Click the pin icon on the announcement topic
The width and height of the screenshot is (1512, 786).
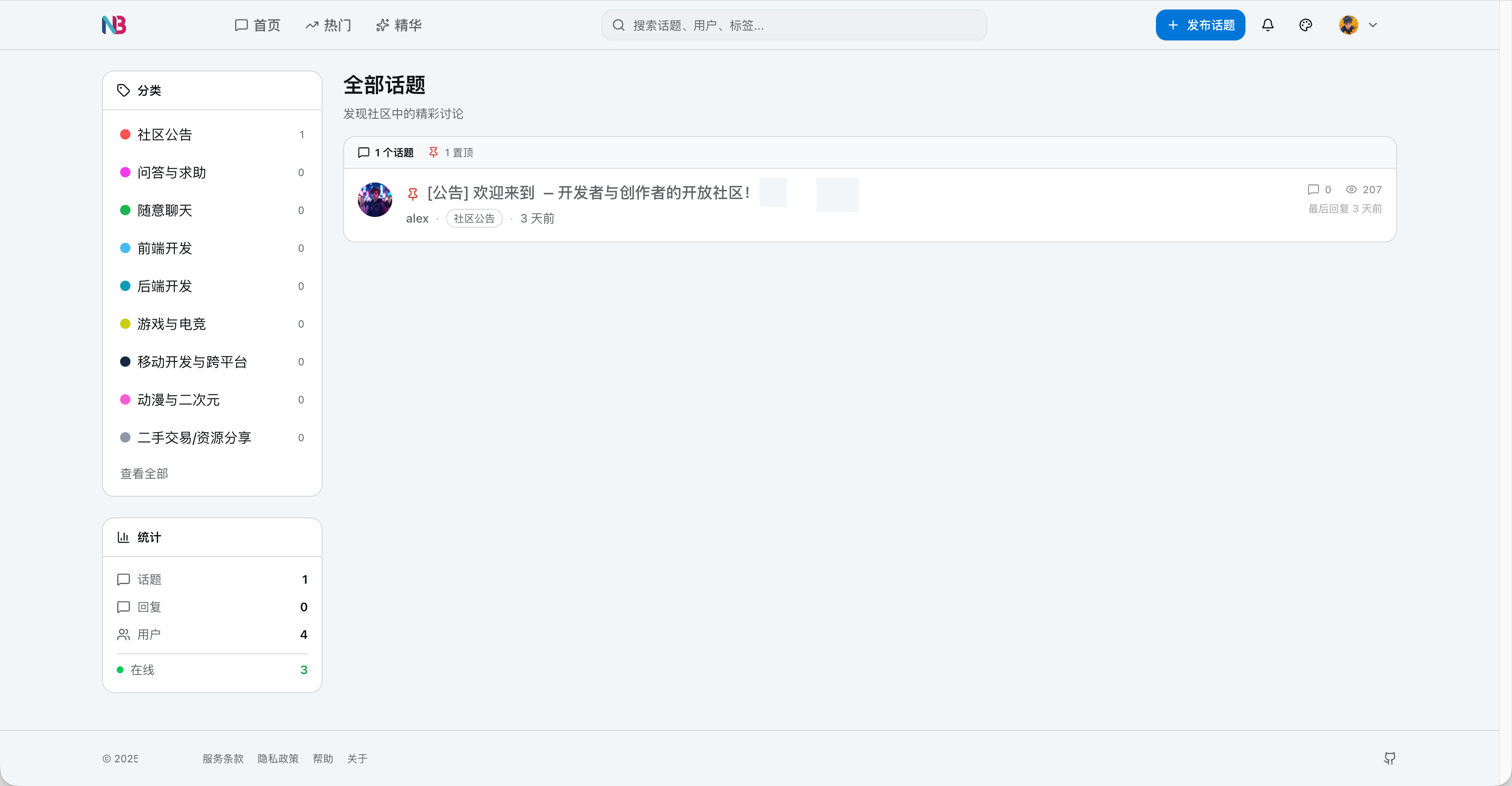(x=412, y=193)
